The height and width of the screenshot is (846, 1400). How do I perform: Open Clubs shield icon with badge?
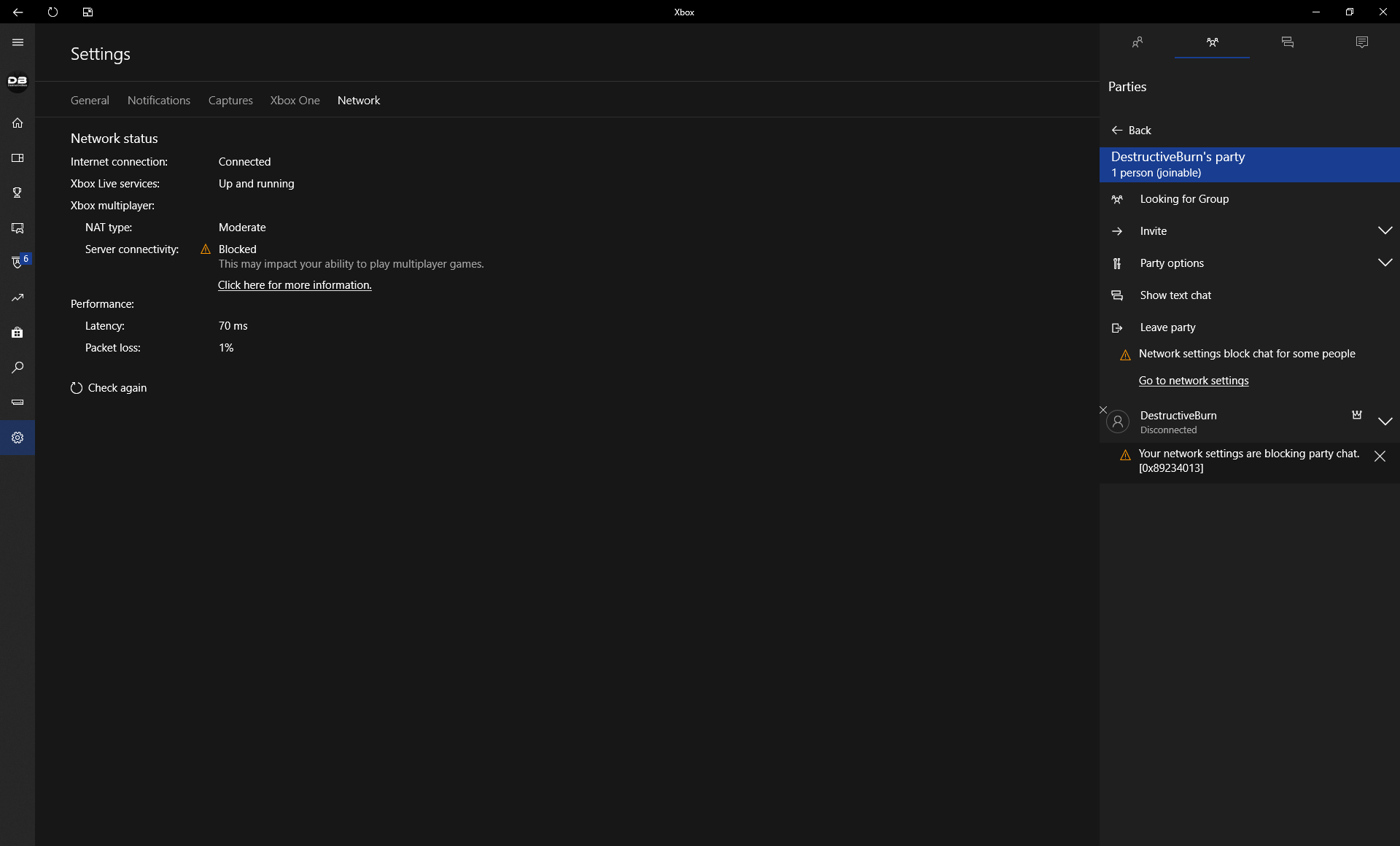point(17,263)
